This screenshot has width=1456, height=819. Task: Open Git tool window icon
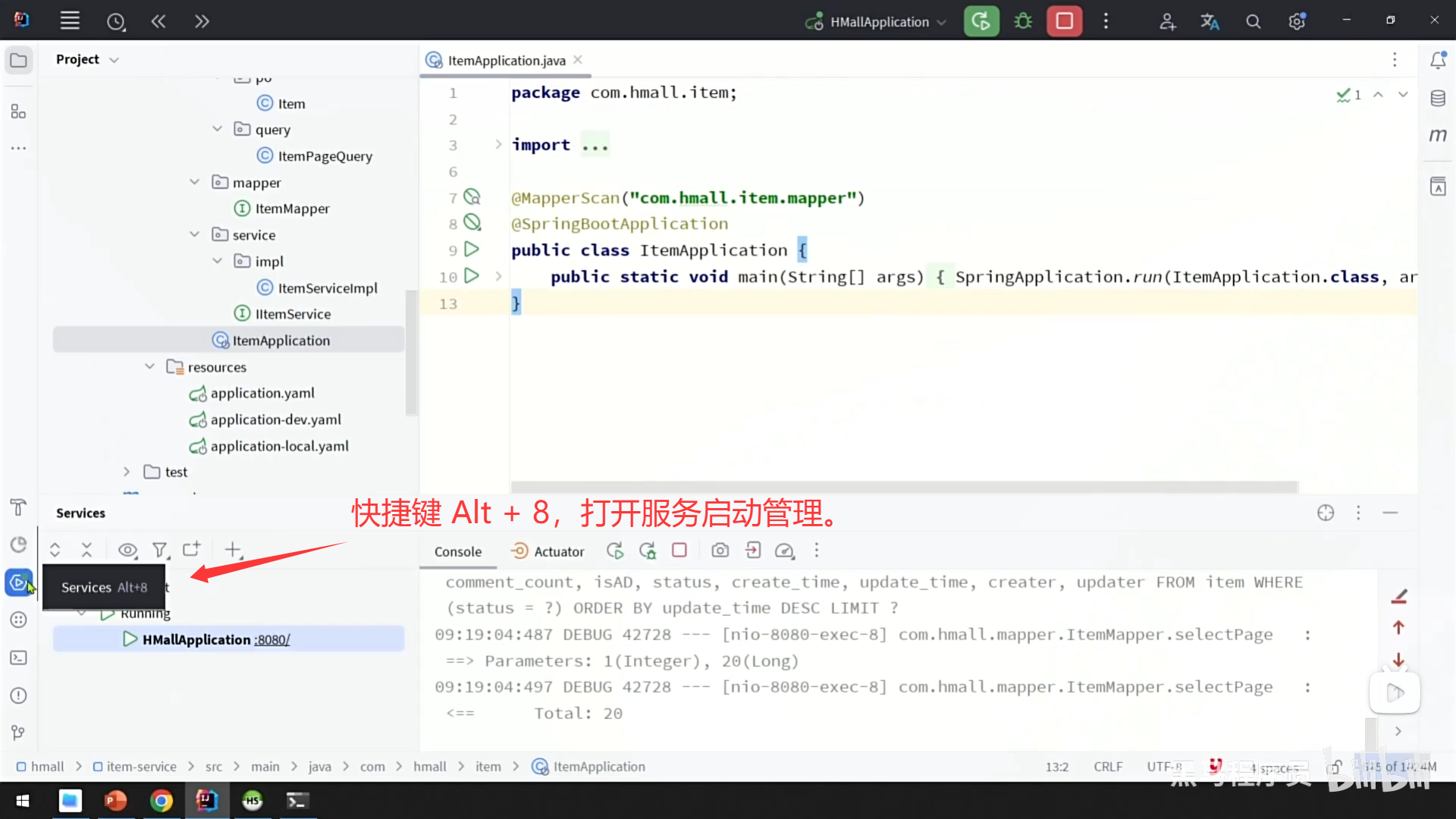coord(18,733)
